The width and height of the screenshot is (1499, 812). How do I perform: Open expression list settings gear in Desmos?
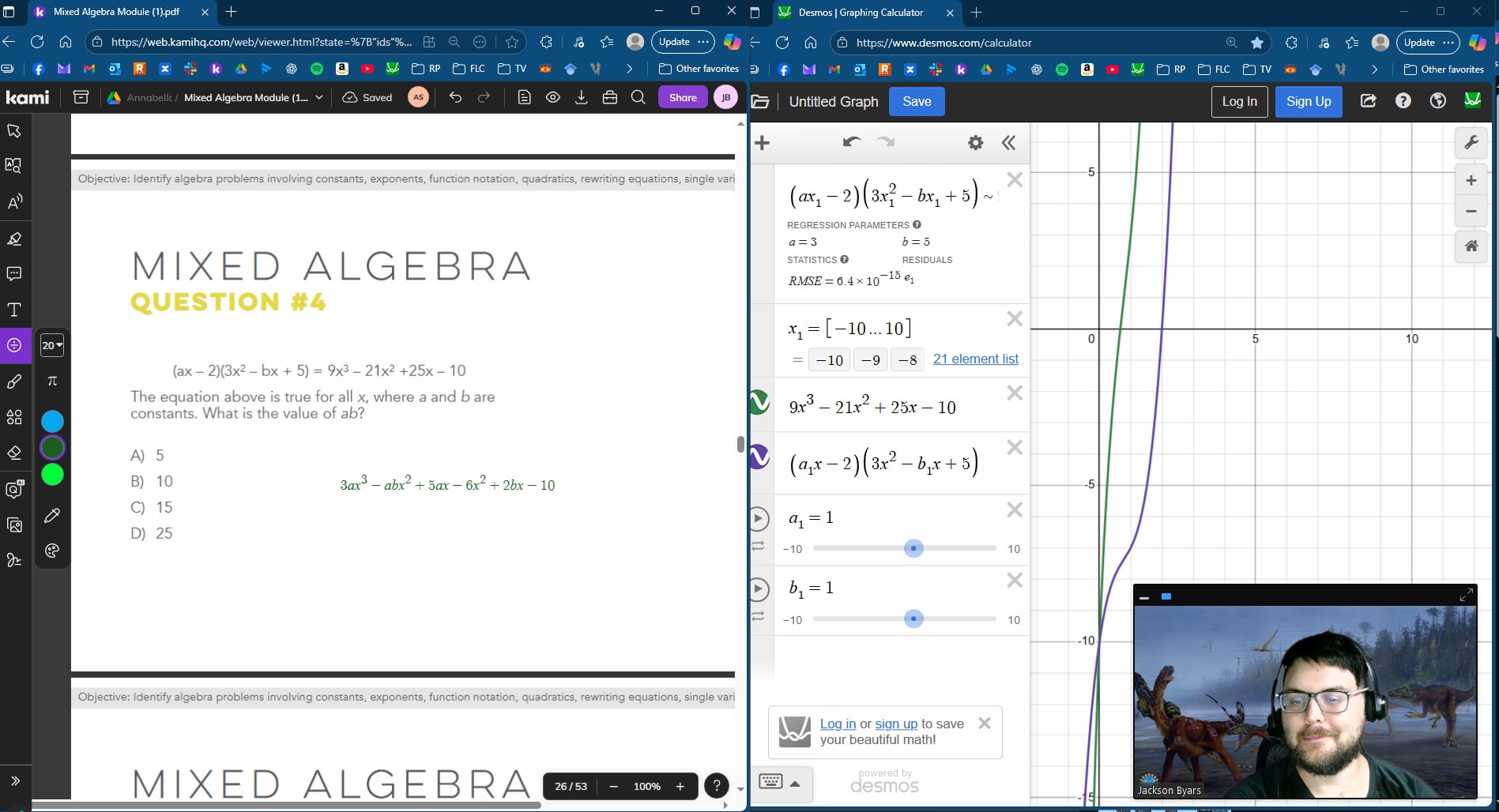pos(976,143)
